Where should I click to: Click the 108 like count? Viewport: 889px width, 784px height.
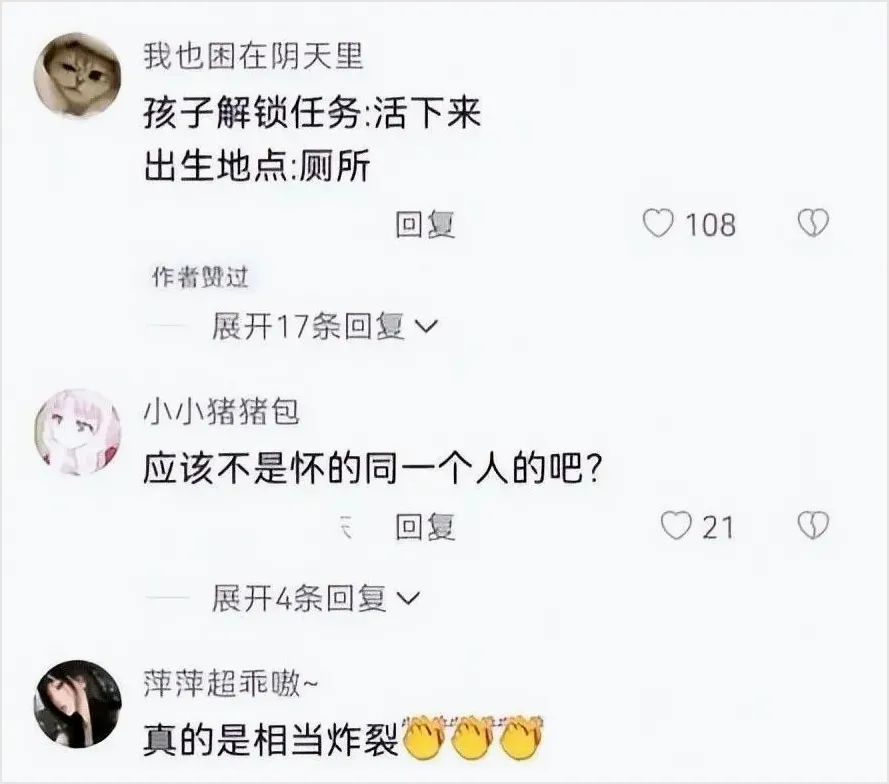[x=711, y=224]
